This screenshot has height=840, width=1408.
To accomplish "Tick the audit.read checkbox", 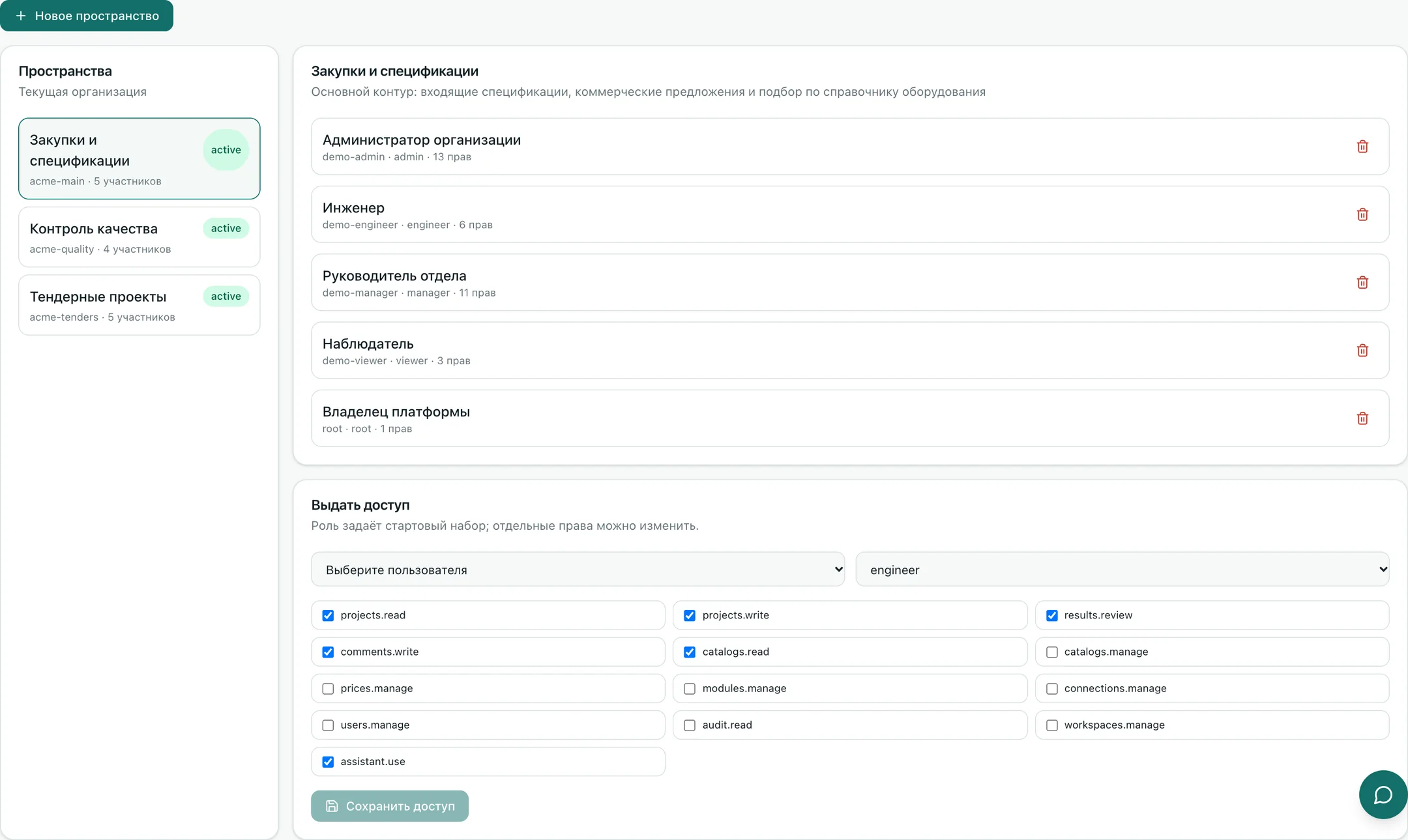I will (x=690, y=725).
